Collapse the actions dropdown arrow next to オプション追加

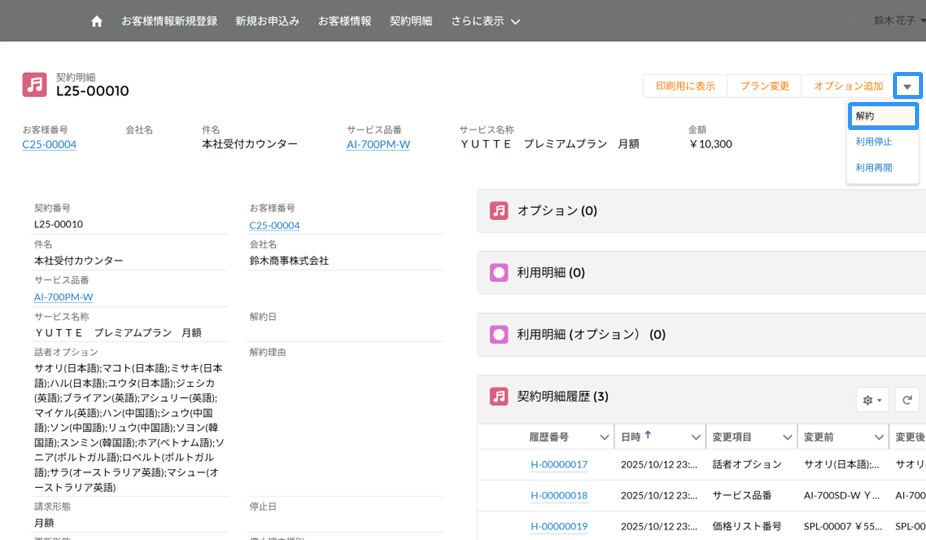[907, 86]
